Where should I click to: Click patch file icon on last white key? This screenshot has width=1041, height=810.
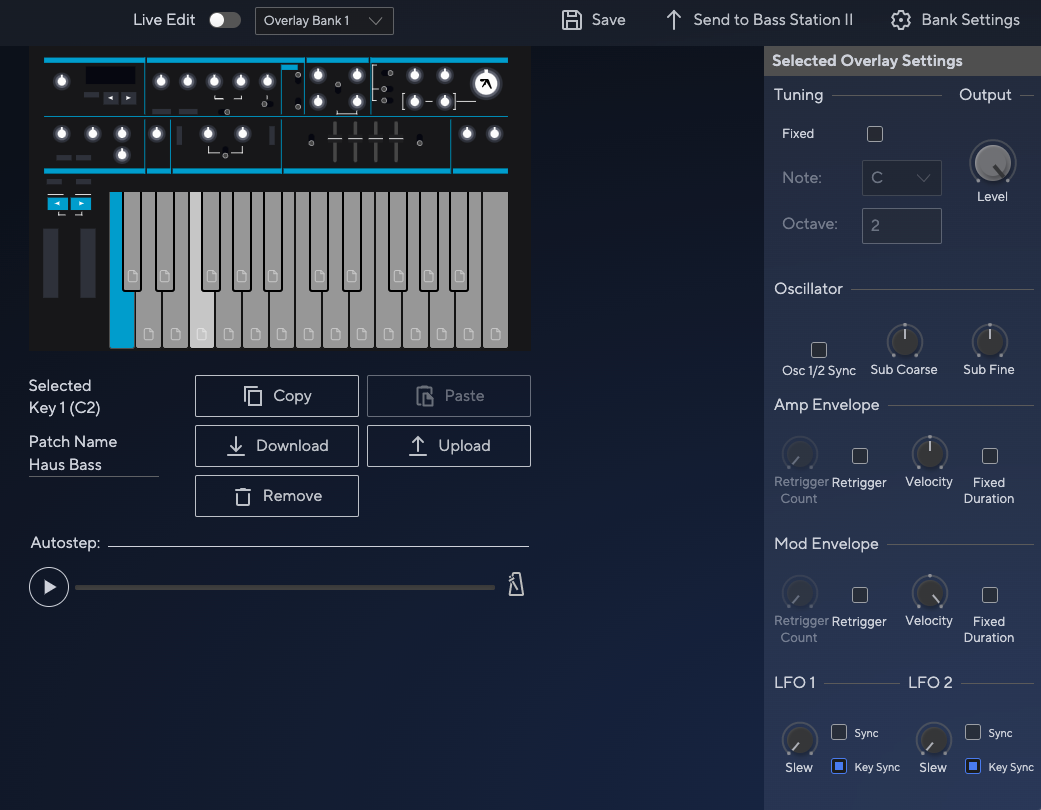pos(495,334)
